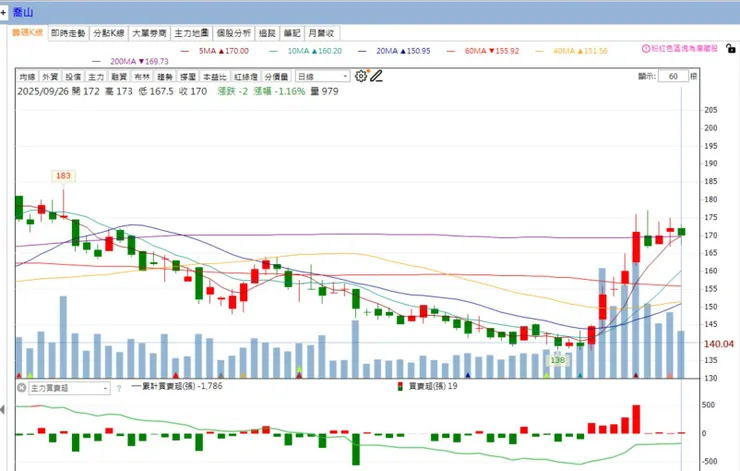Screen dimensions: 740x471
Task: Switch to the 即時走勢 tab
Action: [x=68, y=33]
